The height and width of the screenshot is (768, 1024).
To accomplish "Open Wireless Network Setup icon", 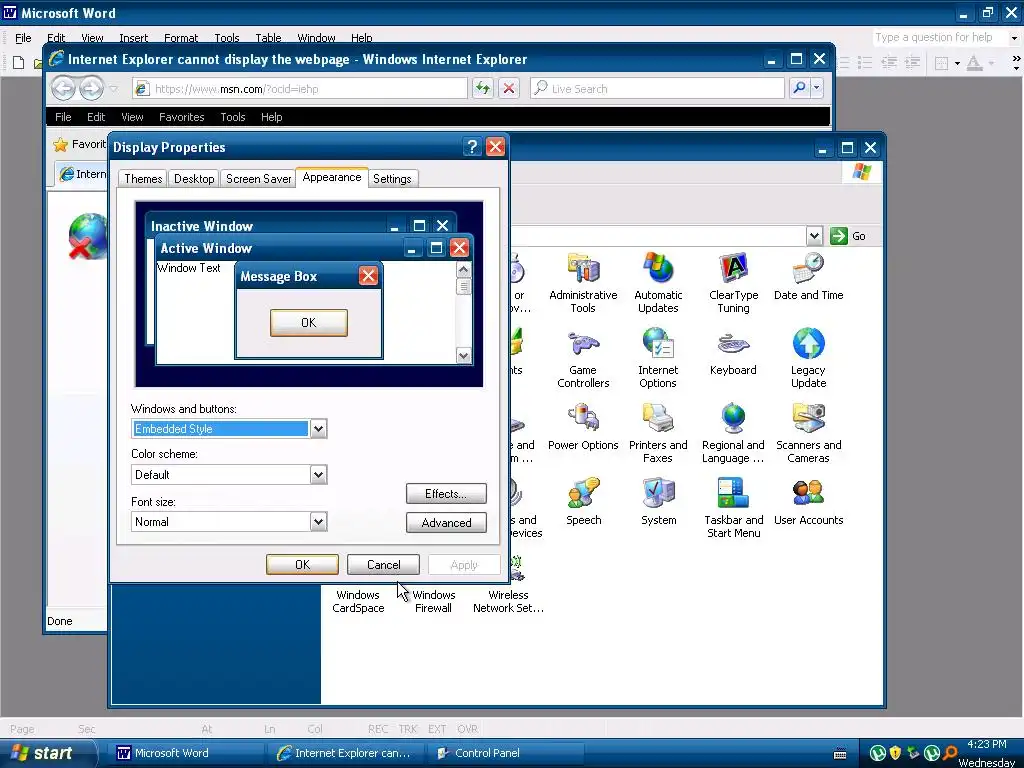I will (x=508, y=586).
